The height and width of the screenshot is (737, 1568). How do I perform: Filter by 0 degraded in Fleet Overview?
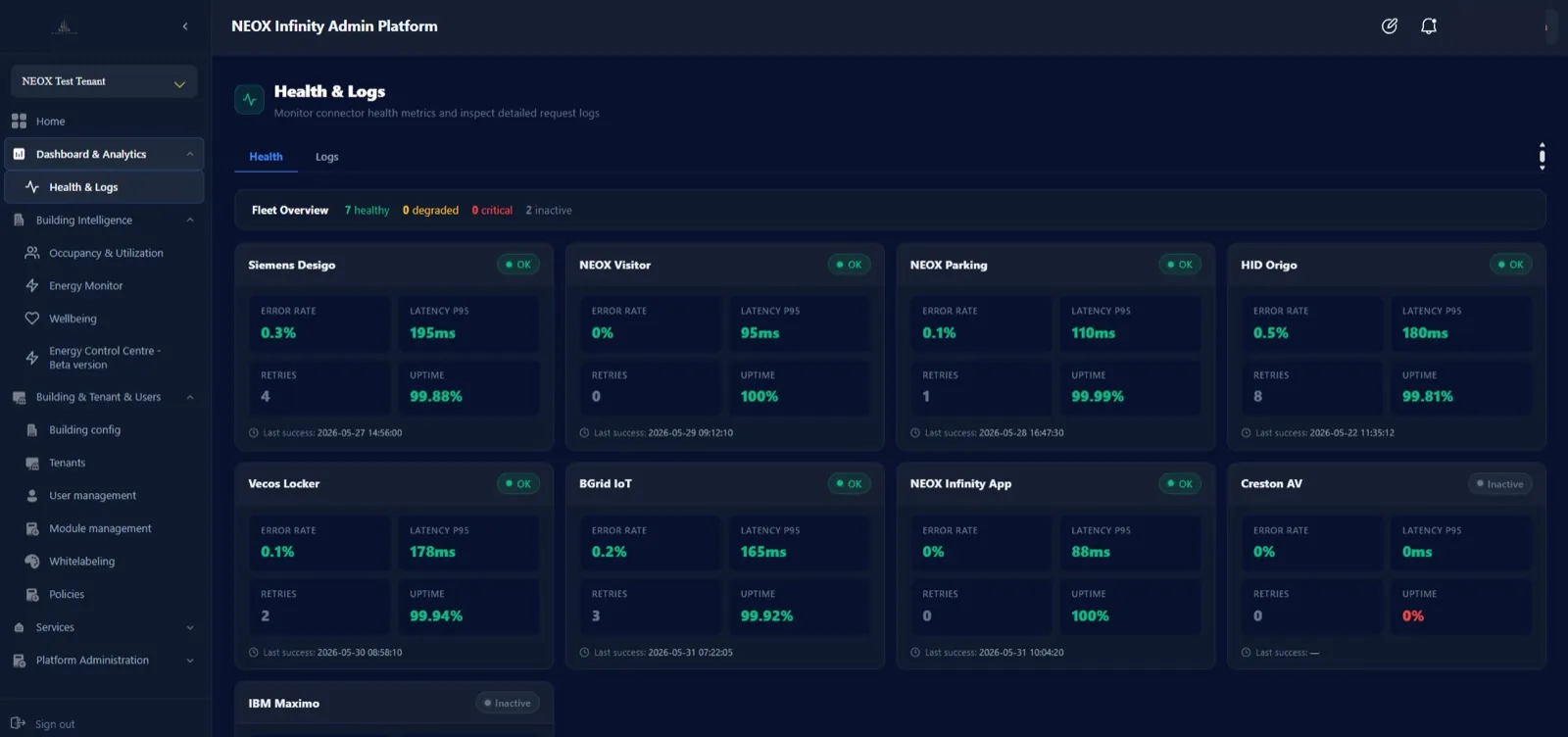(430, 211)
